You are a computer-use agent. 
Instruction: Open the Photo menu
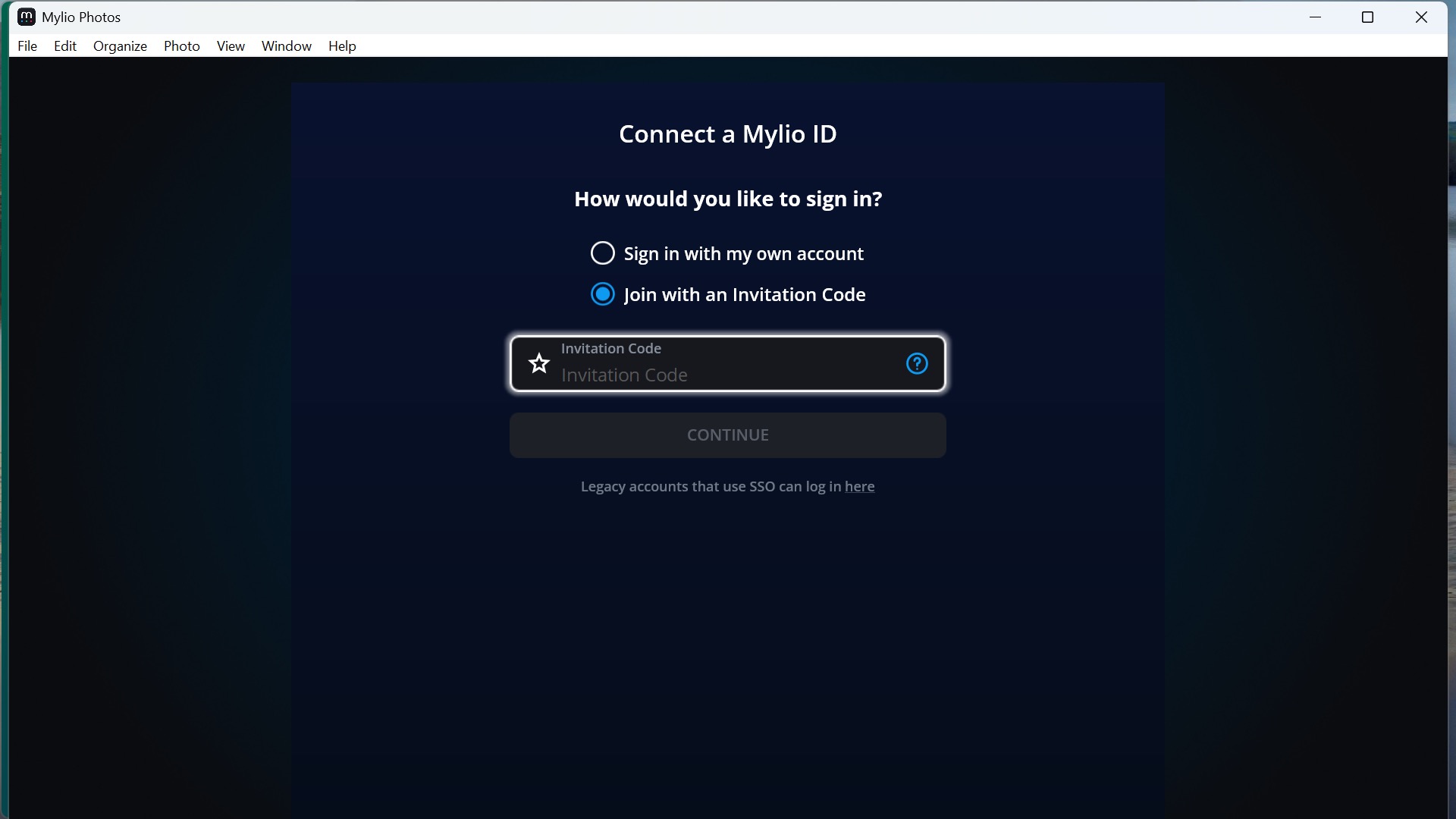click(182, 45)
